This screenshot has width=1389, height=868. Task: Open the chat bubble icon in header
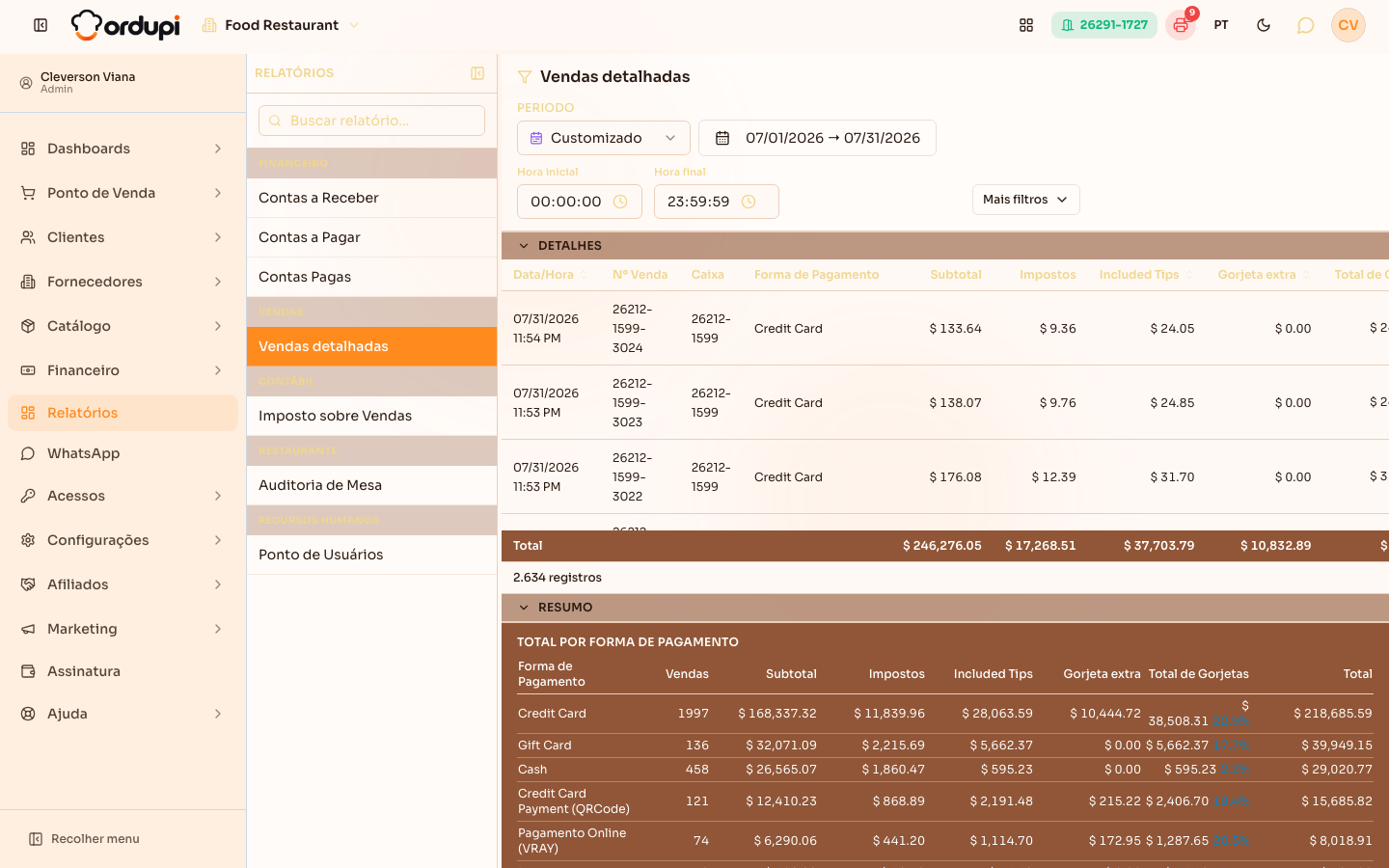coord(1305,25)
